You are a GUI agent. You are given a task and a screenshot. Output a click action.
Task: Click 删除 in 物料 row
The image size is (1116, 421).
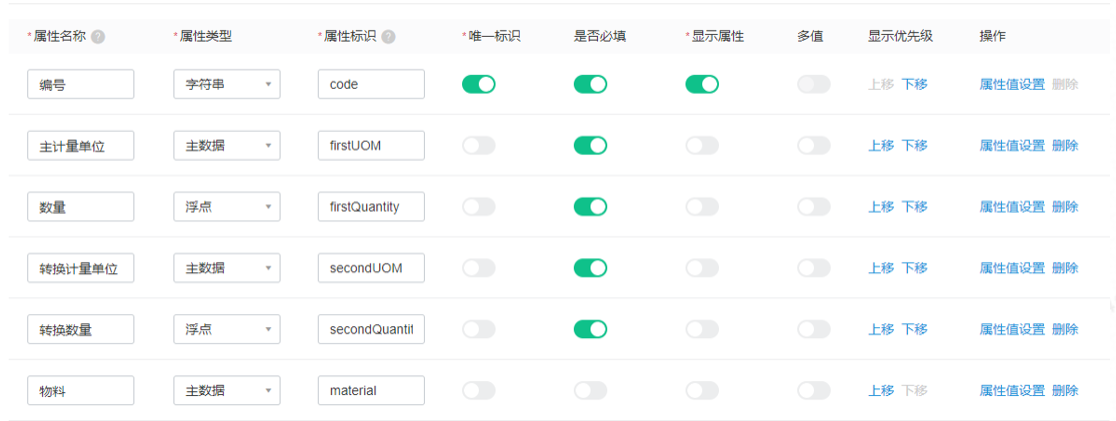(x=1065, y=390)
